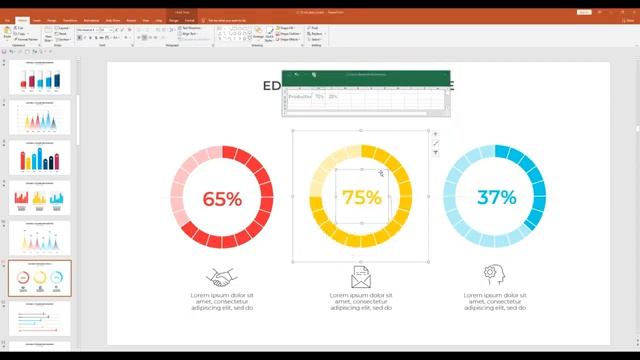The image size is (640, 360).
Task: Select the 25% cell in the data sheet
Action: pyautogui.click(x=333, y=97)
